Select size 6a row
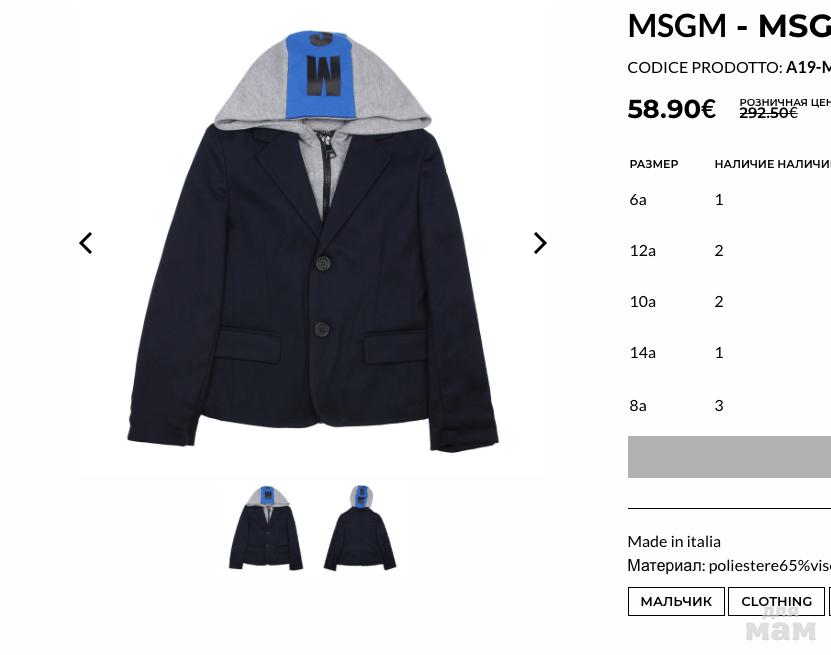831x655 pixels. 729,200
